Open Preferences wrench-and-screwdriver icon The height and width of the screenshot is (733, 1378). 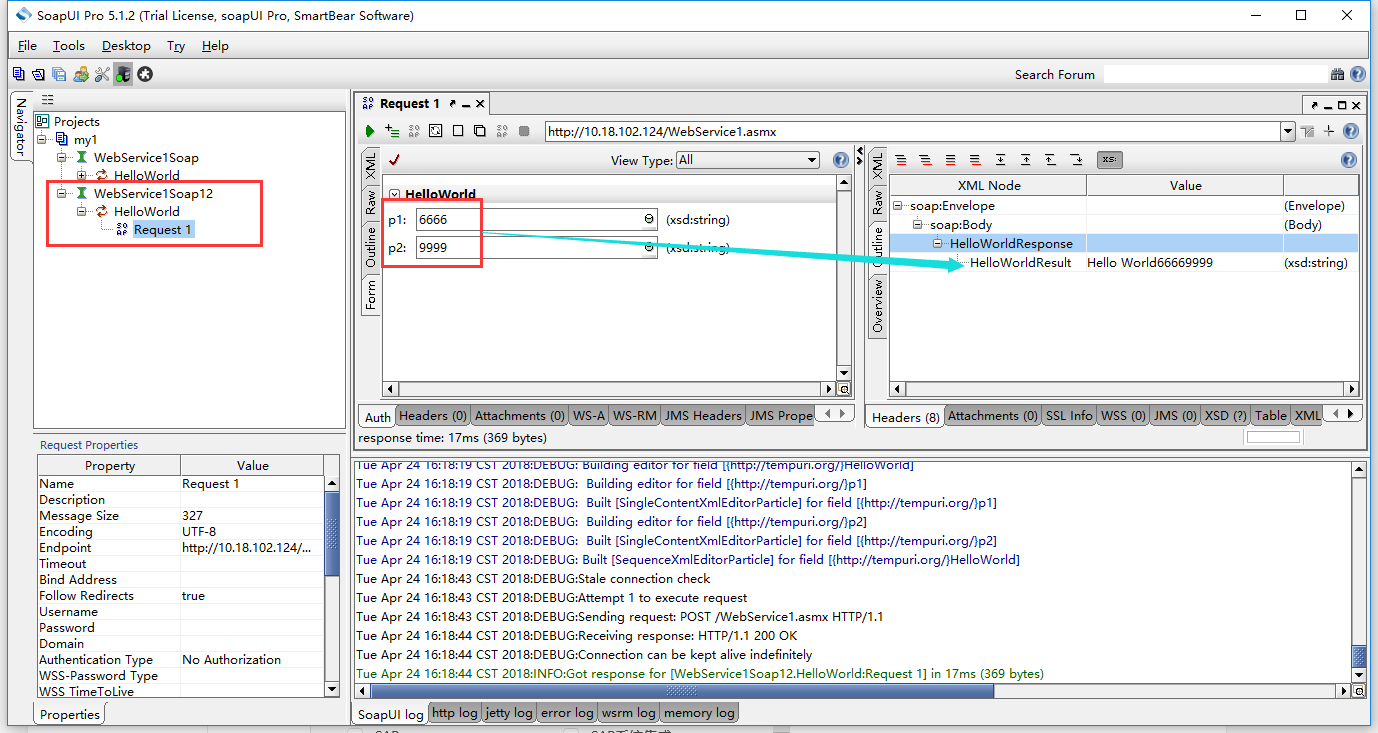pos(101,74)
